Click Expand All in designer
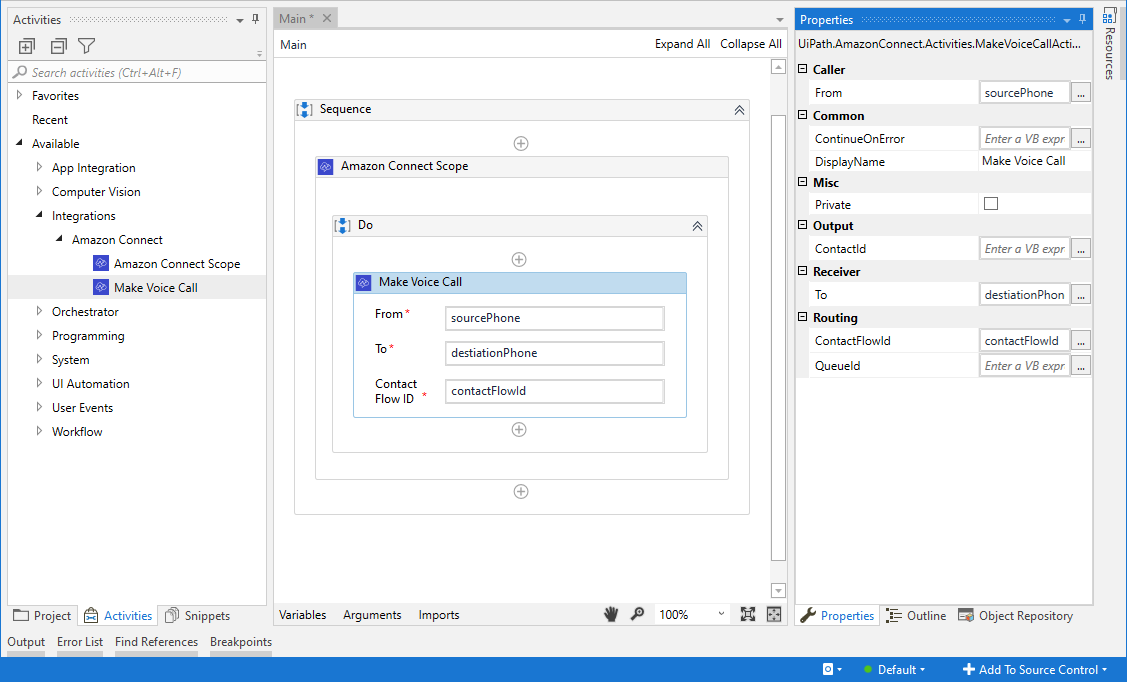Viewport: 1127px width, 682px height. pos(682,44)
